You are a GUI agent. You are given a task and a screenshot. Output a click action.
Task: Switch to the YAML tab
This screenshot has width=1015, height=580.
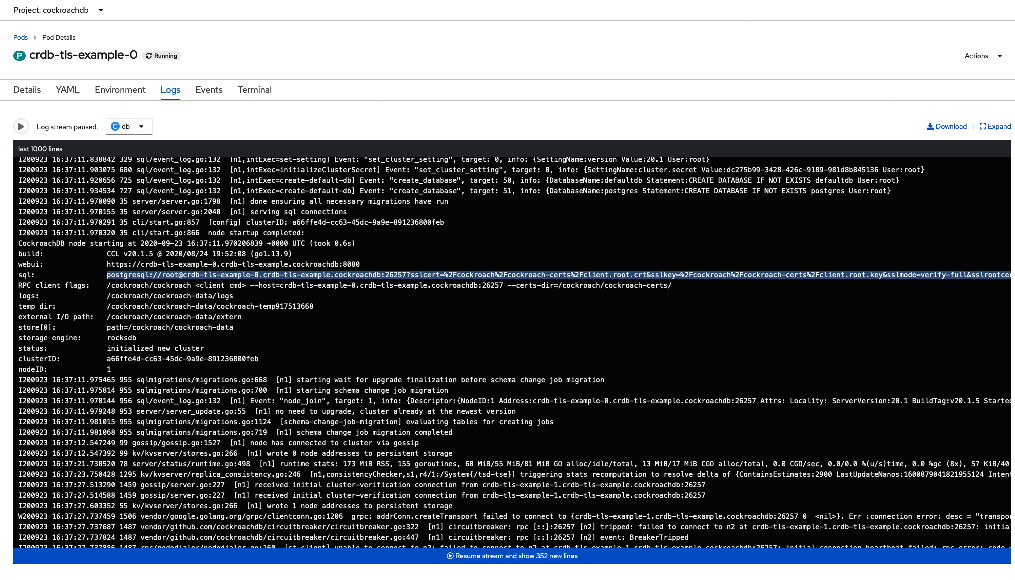coord(67,89)
